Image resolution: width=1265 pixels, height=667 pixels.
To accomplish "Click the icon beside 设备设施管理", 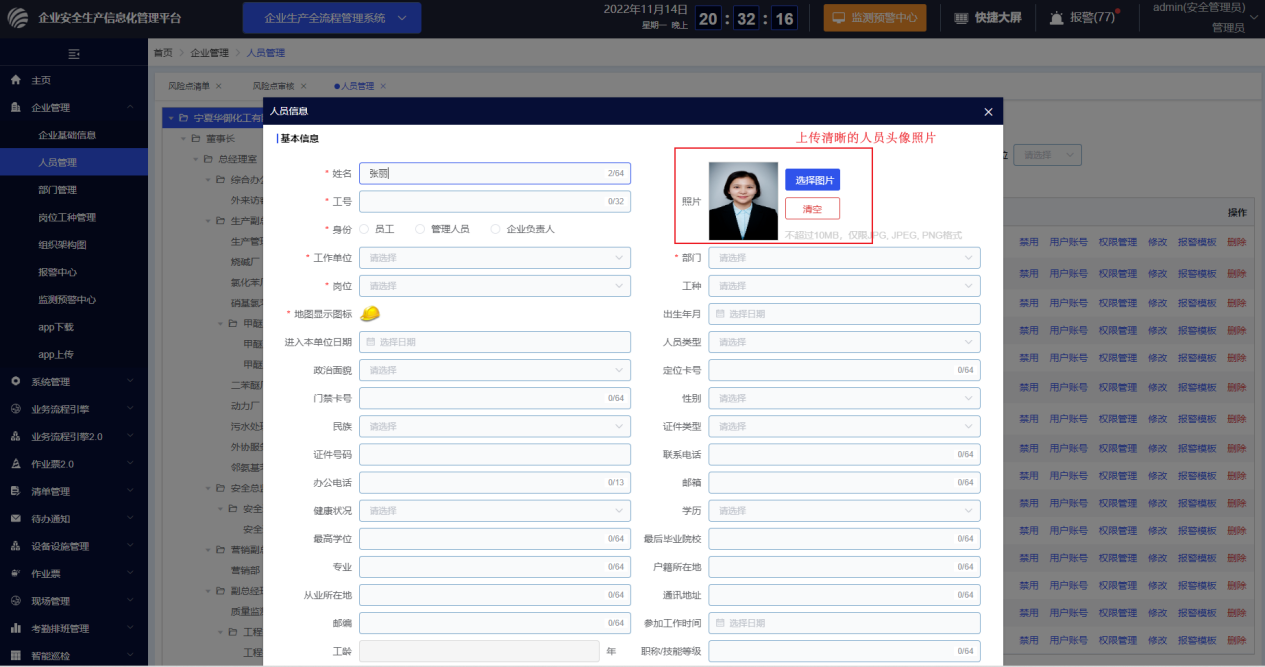I will 15,546.
